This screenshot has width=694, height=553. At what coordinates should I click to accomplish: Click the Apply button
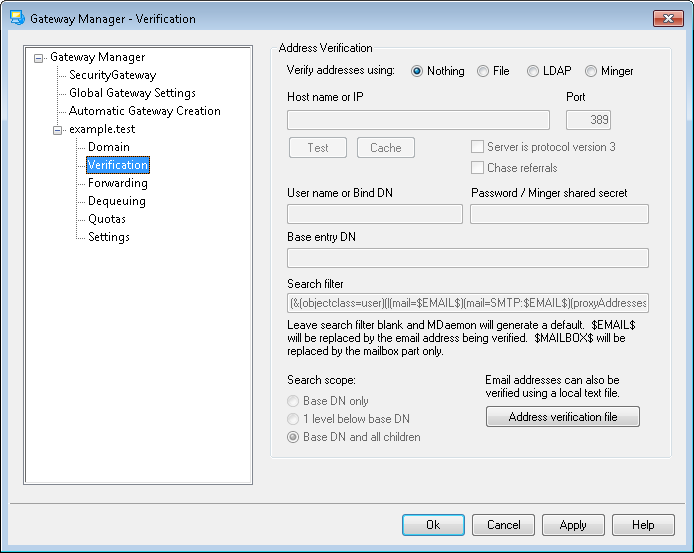573,525
